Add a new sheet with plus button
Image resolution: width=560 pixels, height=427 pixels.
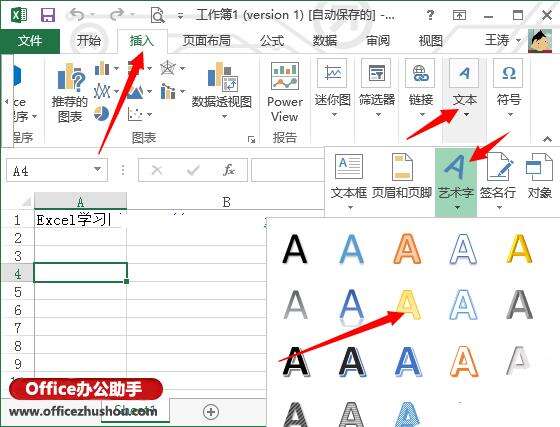coord(211,412)
